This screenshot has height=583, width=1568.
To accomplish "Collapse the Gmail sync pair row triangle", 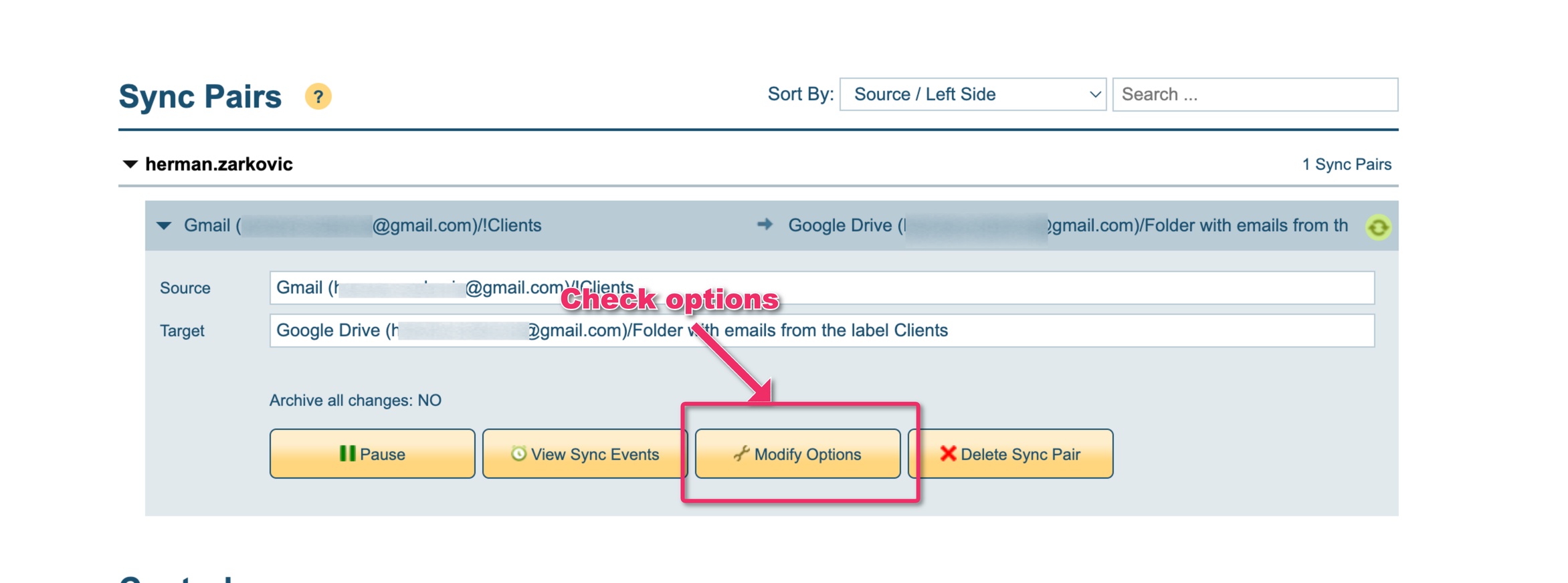I will click(164, 225).
